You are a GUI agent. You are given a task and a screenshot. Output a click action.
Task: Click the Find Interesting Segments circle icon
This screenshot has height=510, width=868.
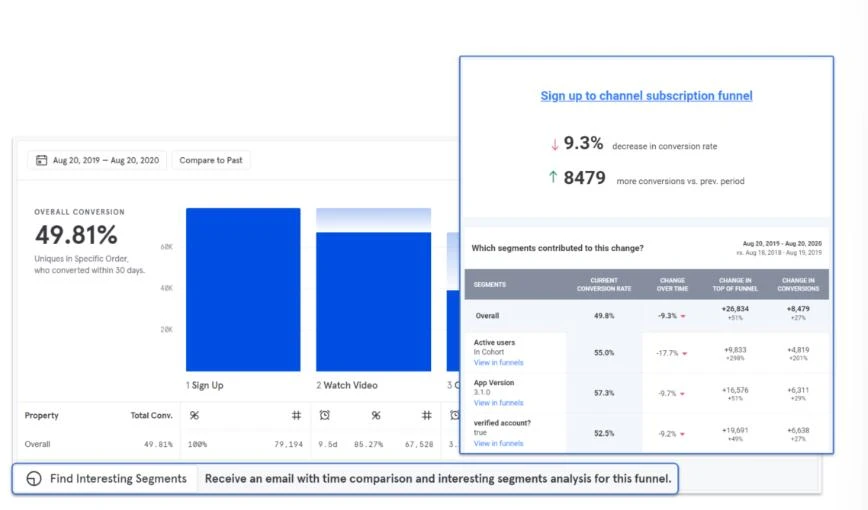click(34, 479)
